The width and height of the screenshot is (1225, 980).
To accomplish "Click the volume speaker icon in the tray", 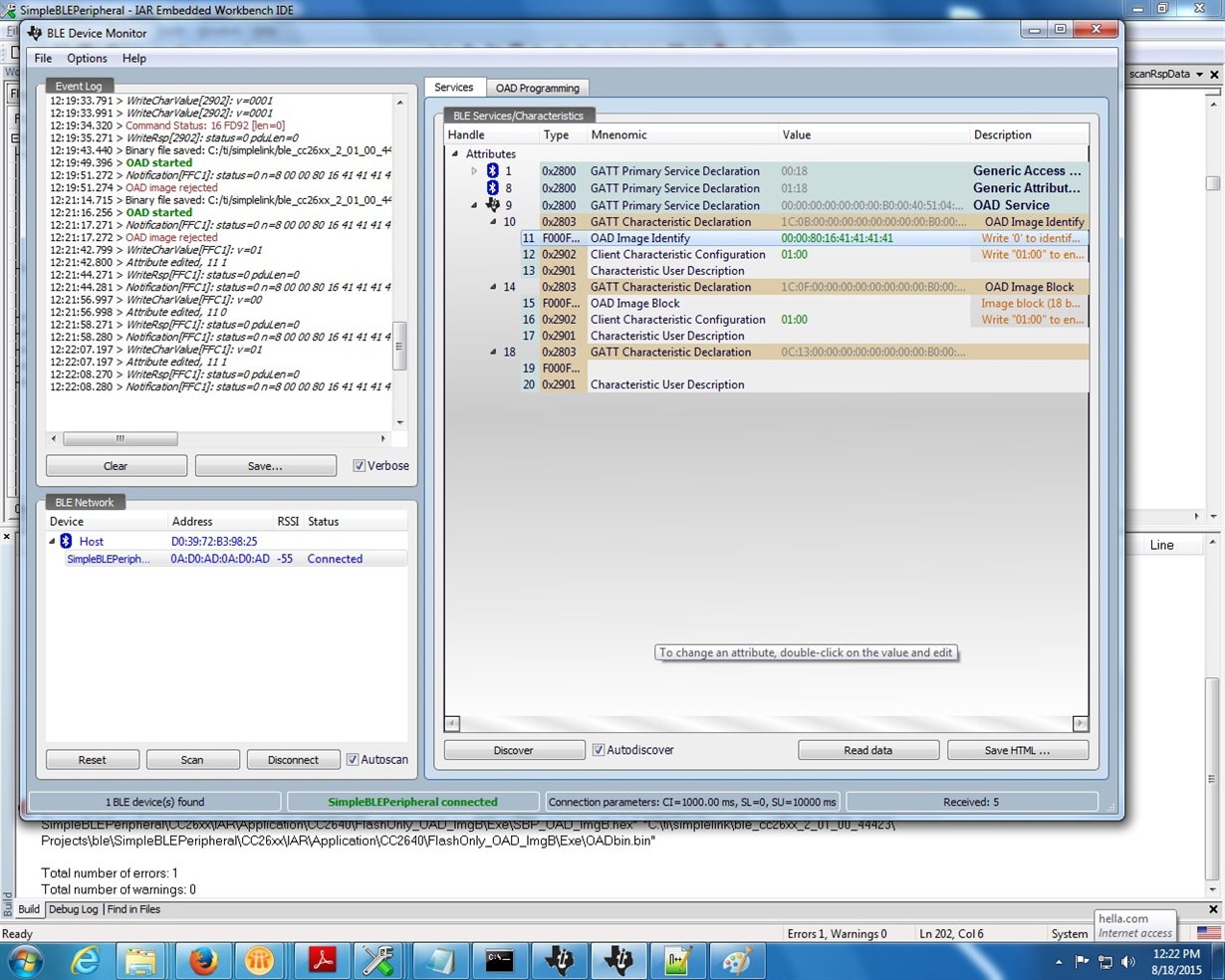I will pos(1128,962).
